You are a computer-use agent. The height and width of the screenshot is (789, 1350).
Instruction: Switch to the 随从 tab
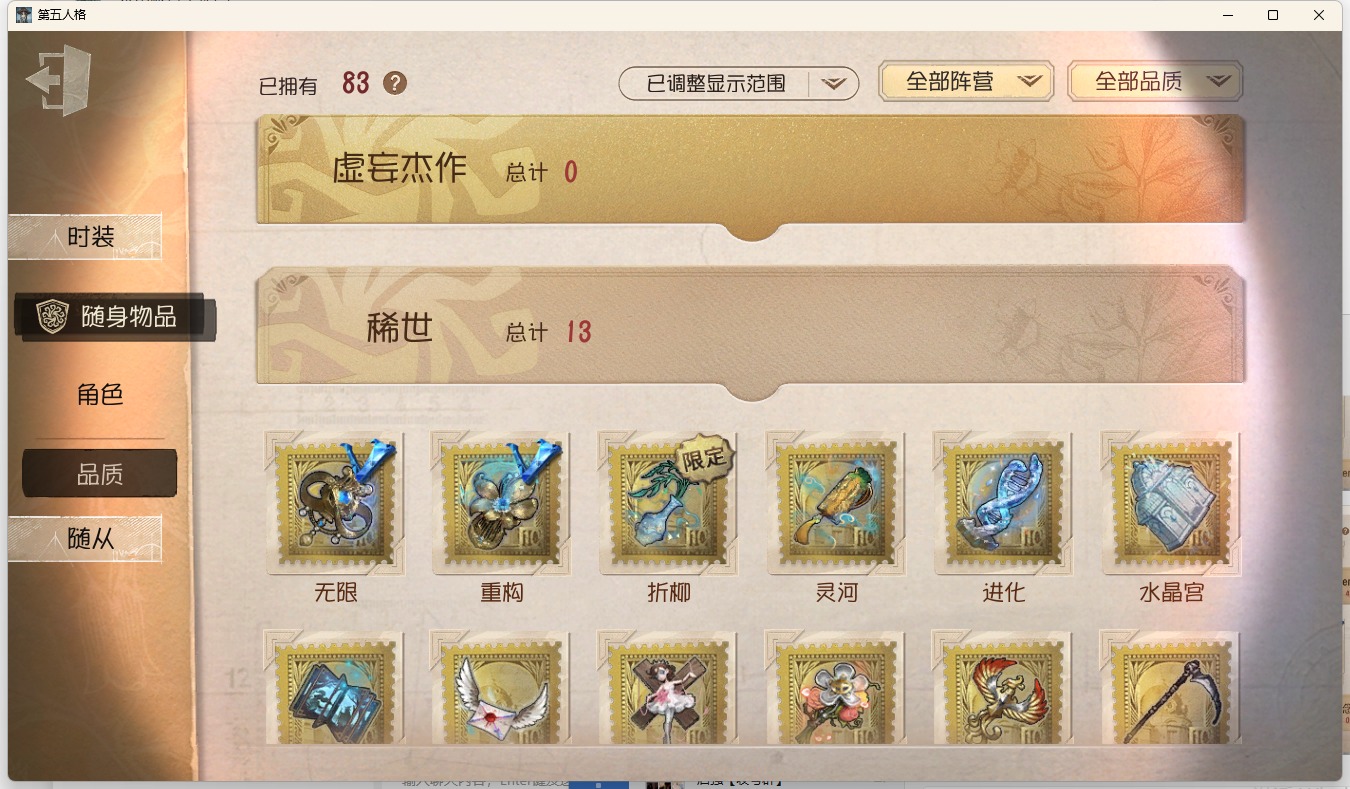click(85, 539)
